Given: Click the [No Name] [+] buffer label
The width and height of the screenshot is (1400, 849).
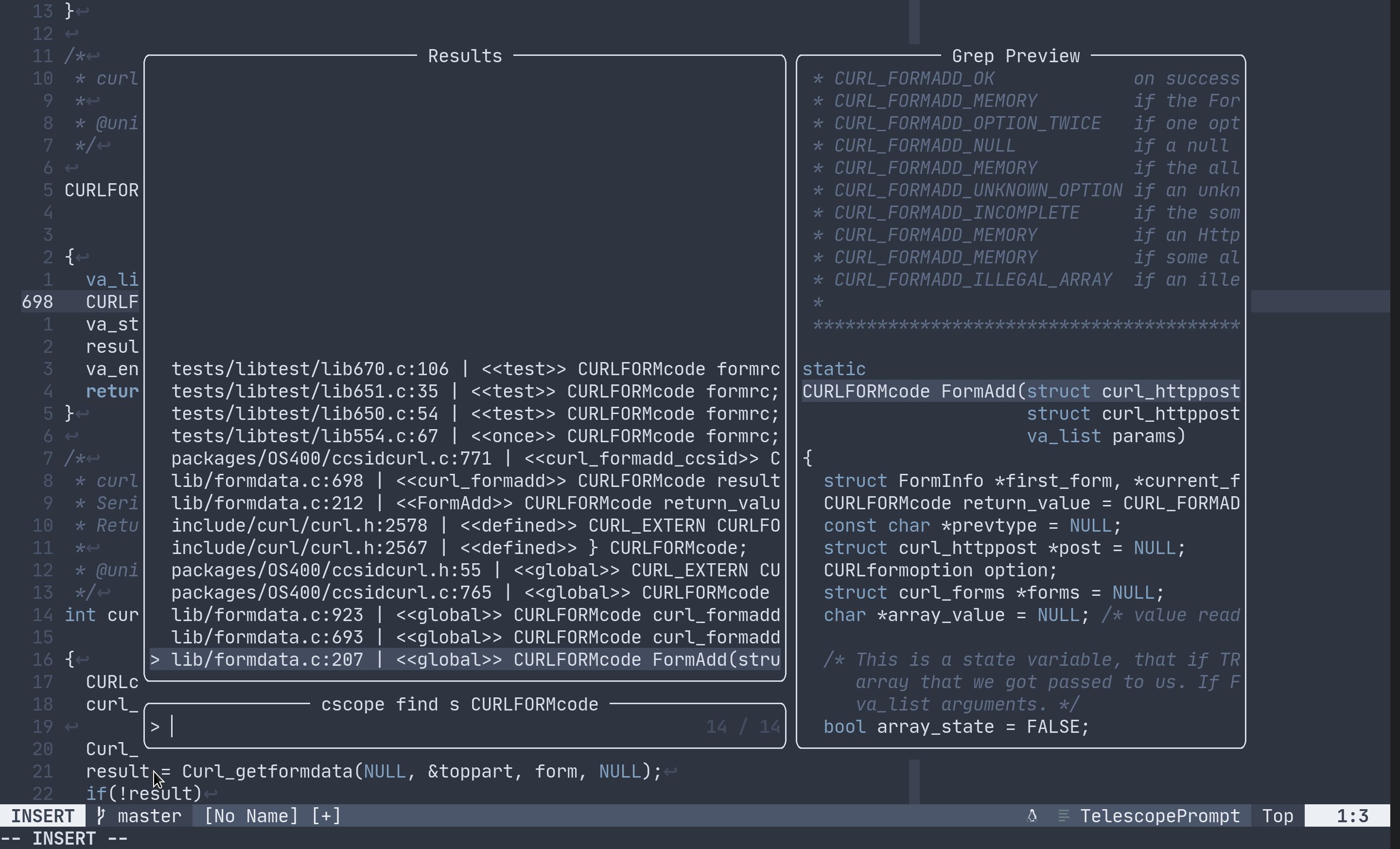Looking at the screenshot, I should 272,816.
